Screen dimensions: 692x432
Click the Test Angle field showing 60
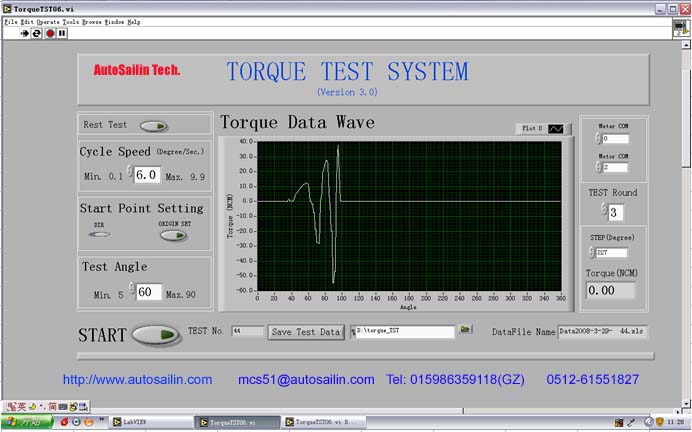click(149, 292)
